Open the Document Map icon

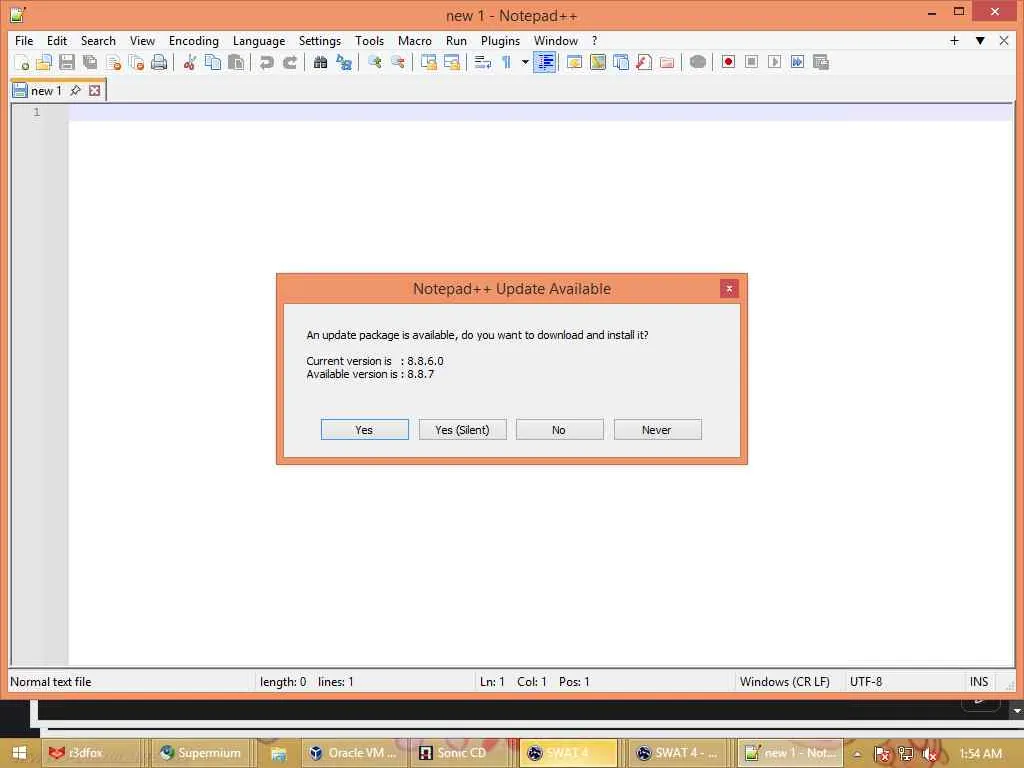pyautogui.click(x=598, y=62)
